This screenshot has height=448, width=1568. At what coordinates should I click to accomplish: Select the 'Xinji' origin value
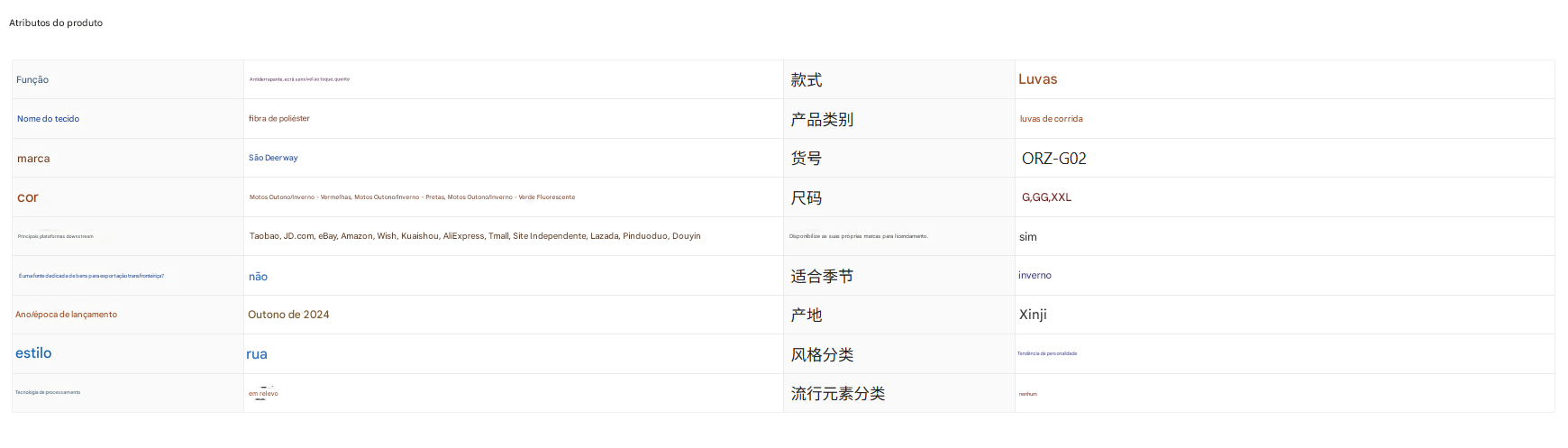tap(1033, 315)
